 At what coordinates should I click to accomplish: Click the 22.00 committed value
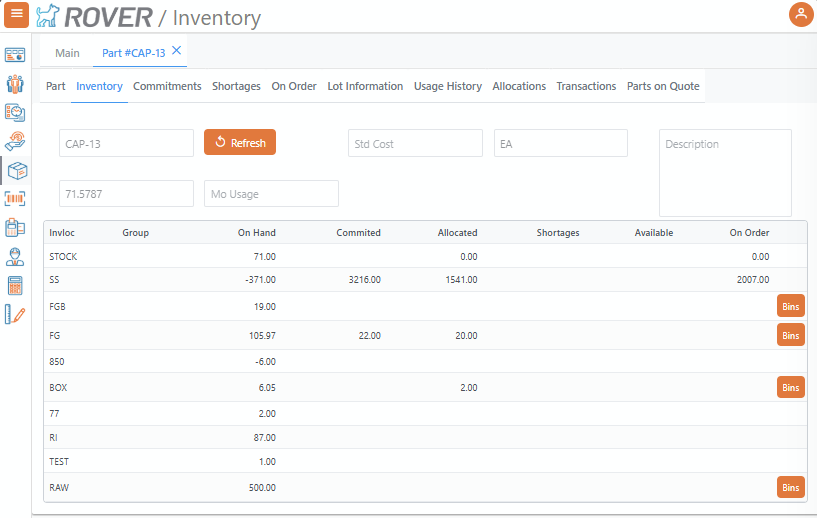[x=369, y=336]
